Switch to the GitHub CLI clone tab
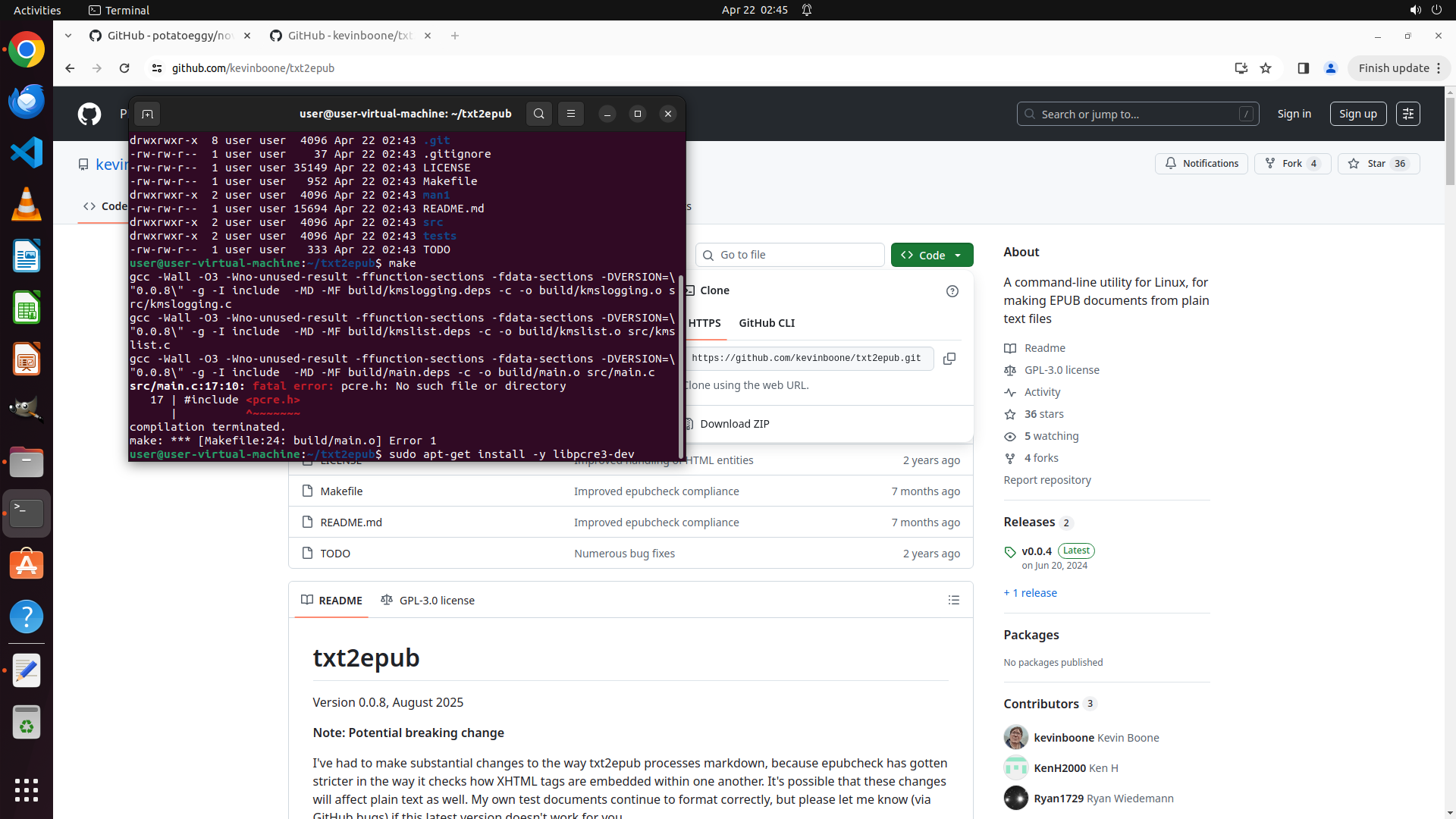The width and height of the screenshot is (1456, 819). [x=767, y=323]
